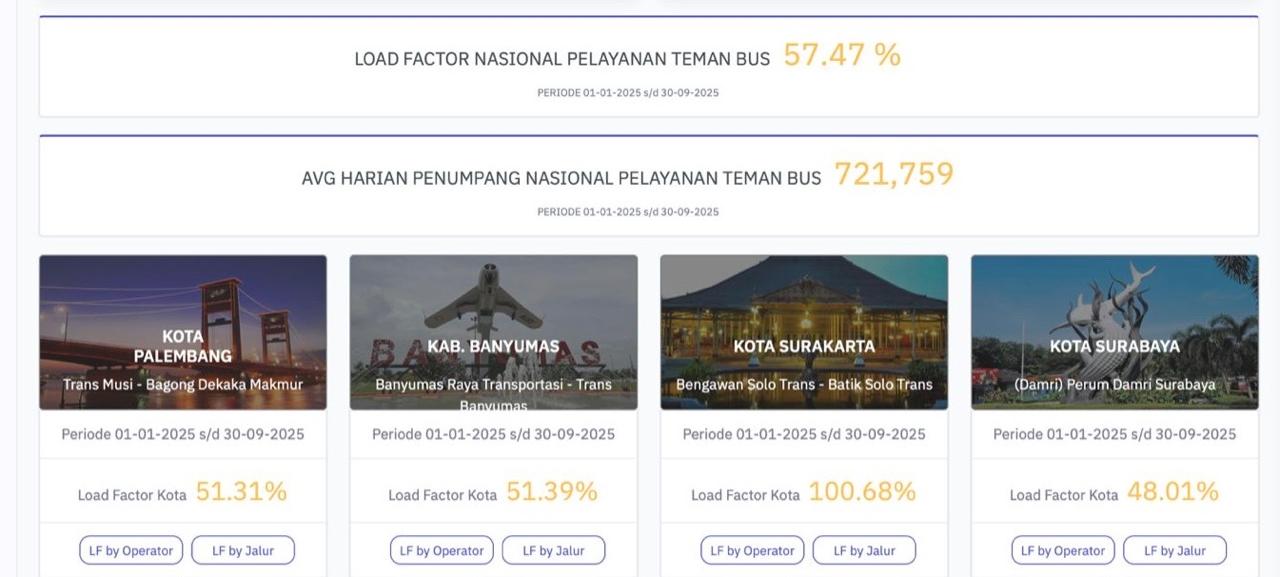Open LF by Operator for Kab. Banyumas
Viewport: 1280px width, 577px height.
(x=442, y=550)
